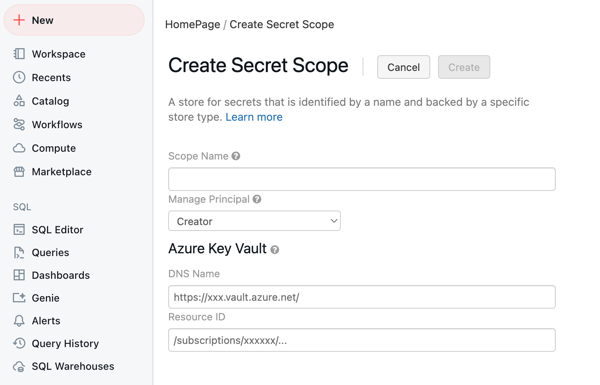Click the plus icon on the New button
This screenshot has height=385, width=600.
point(19,20)
